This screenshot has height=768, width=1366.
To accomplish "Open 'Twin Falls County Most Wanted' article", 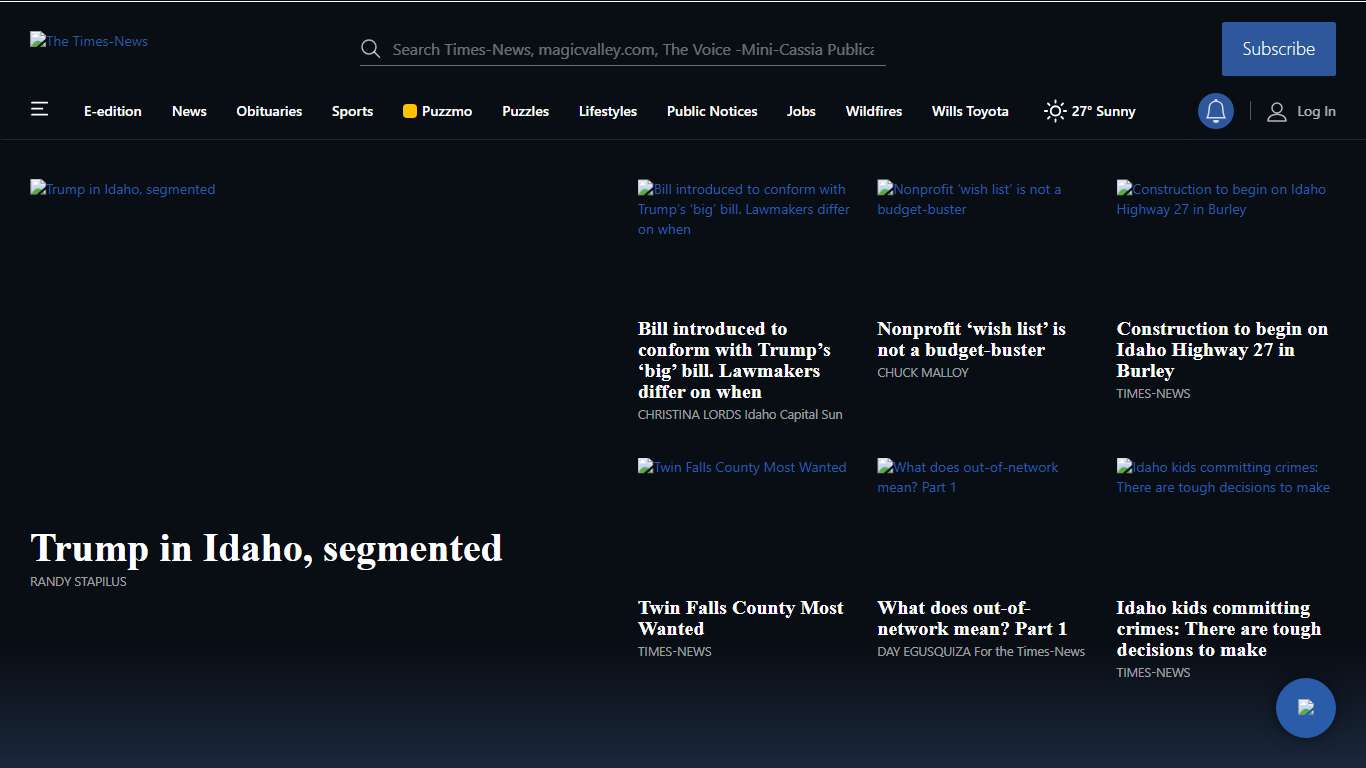I will coord(740,618).
